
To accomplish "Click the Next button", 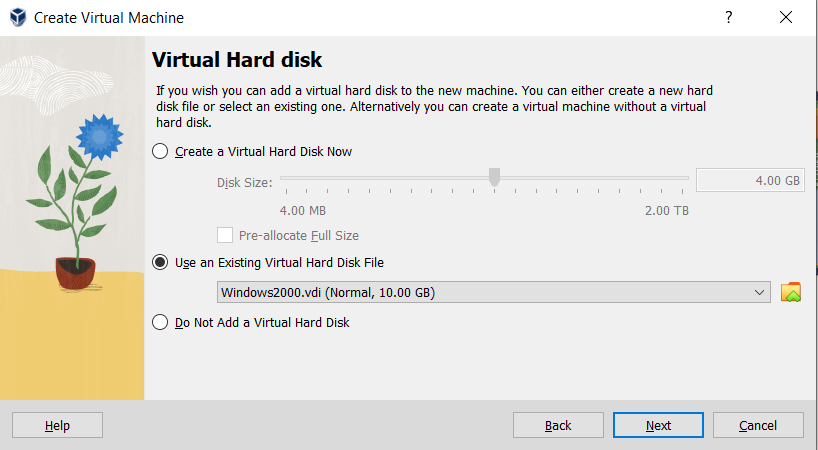I will click(x=658, y=425).
